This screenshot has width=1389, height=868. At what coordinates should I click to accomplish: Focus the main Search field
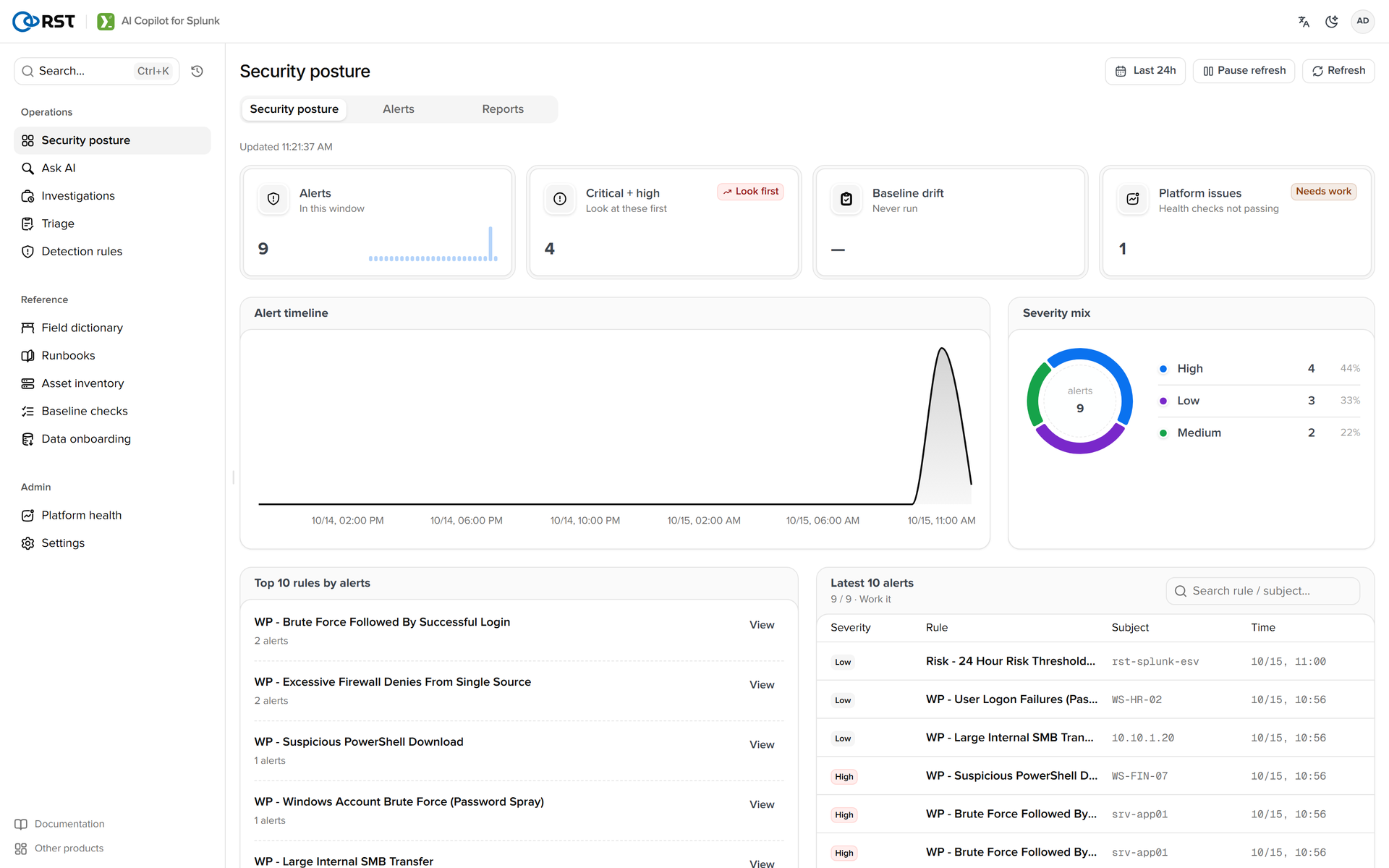point(97,71)
